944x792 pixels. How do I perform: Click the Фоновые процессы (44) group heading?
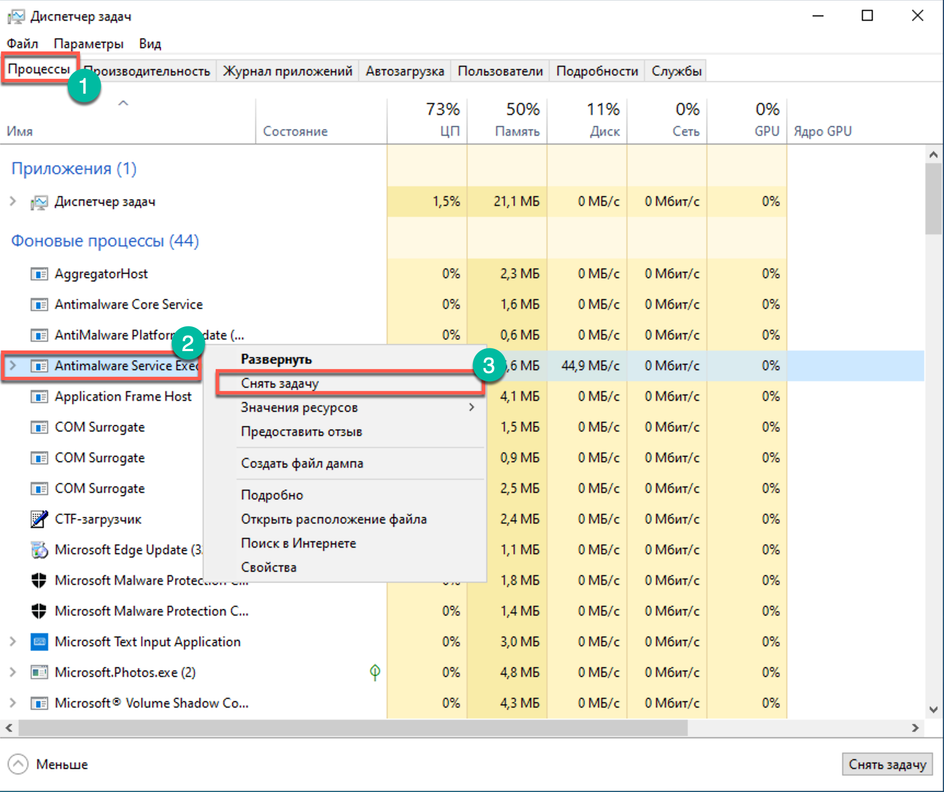coord(105,241)
